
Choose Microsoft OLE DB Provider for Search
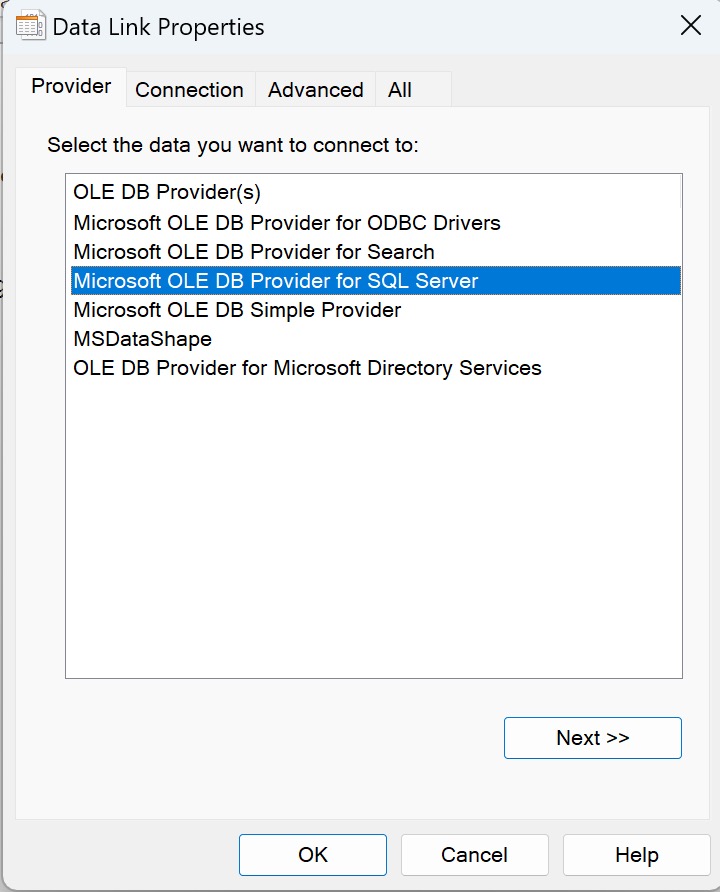tap(254, 252)
